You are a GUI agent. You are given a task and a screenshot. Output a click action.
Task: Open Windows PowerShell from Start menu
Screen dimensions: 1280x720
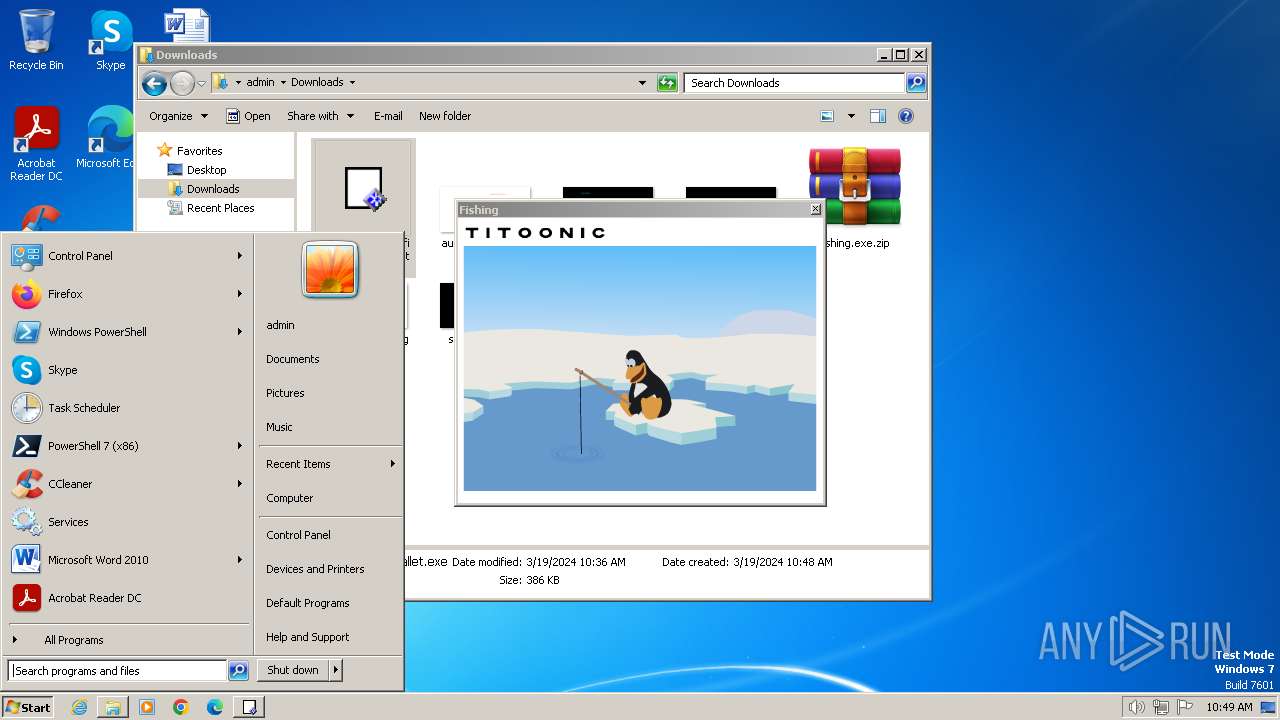(127, 332)
